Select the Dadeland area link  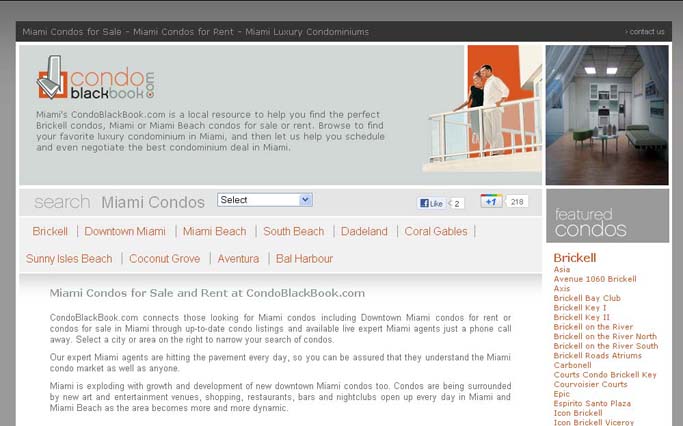(364, 231)
